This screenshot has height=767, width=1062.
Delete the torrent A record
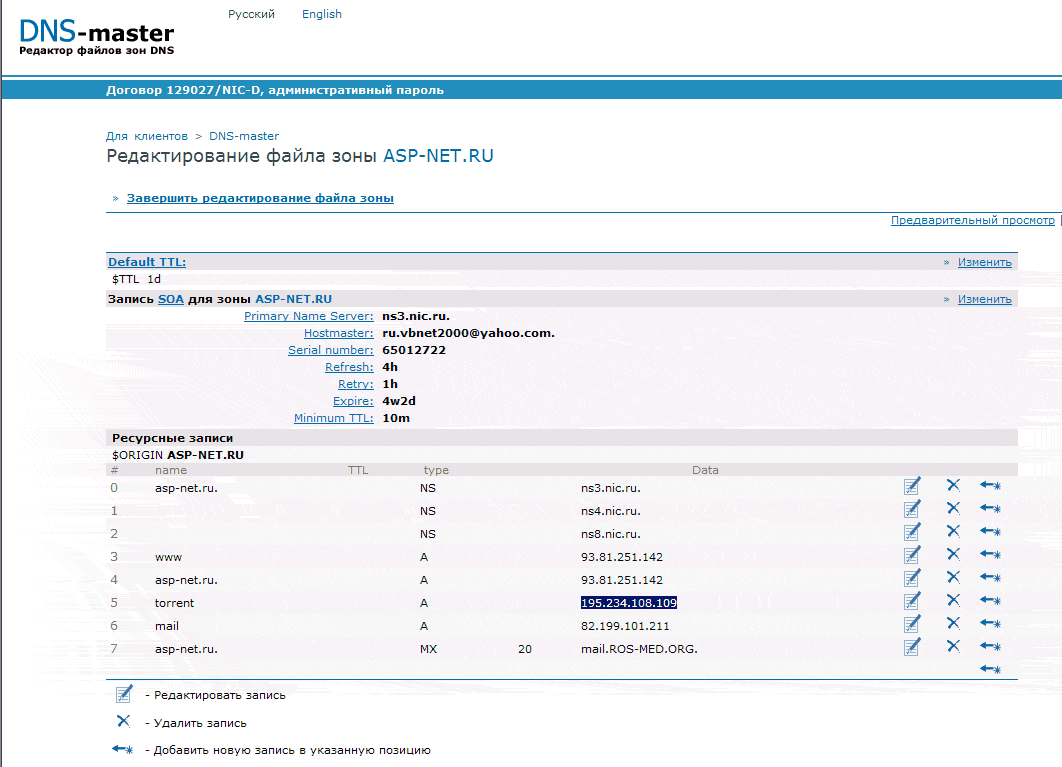point(953,600)
